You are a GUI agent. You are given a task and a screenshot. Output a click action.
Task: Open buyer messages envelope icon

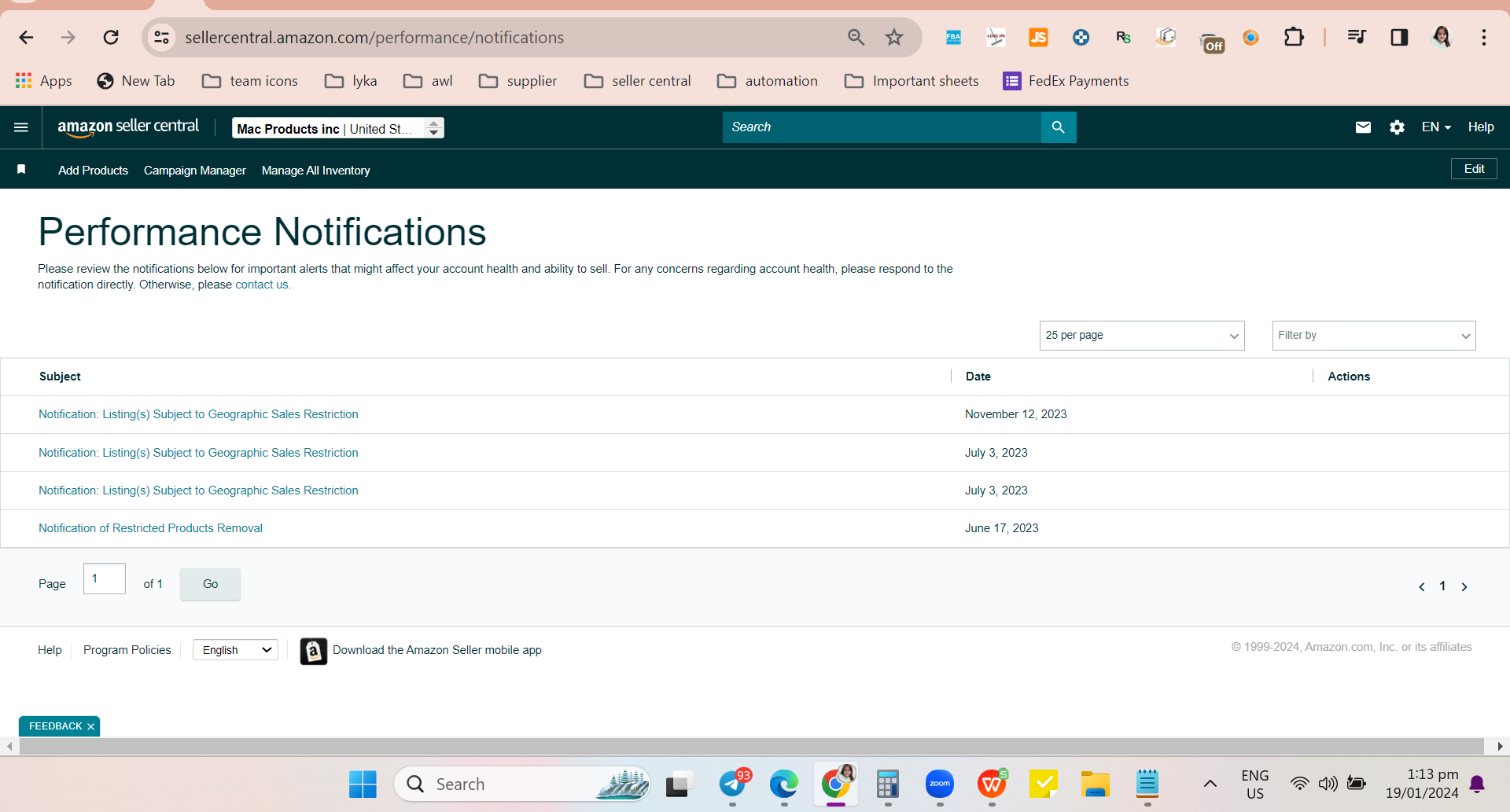(x=1364, y=127)
